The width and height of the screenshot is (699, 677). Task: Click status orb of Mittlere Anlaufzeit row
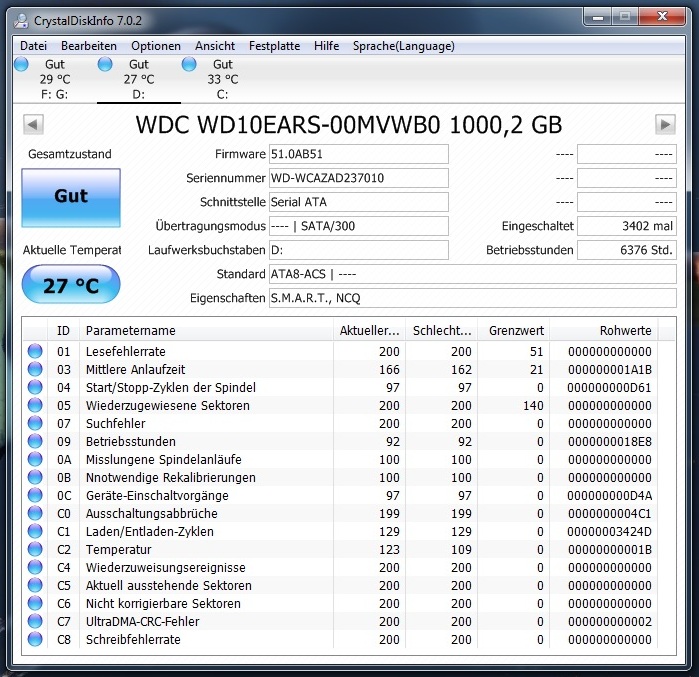pos(35,369)
